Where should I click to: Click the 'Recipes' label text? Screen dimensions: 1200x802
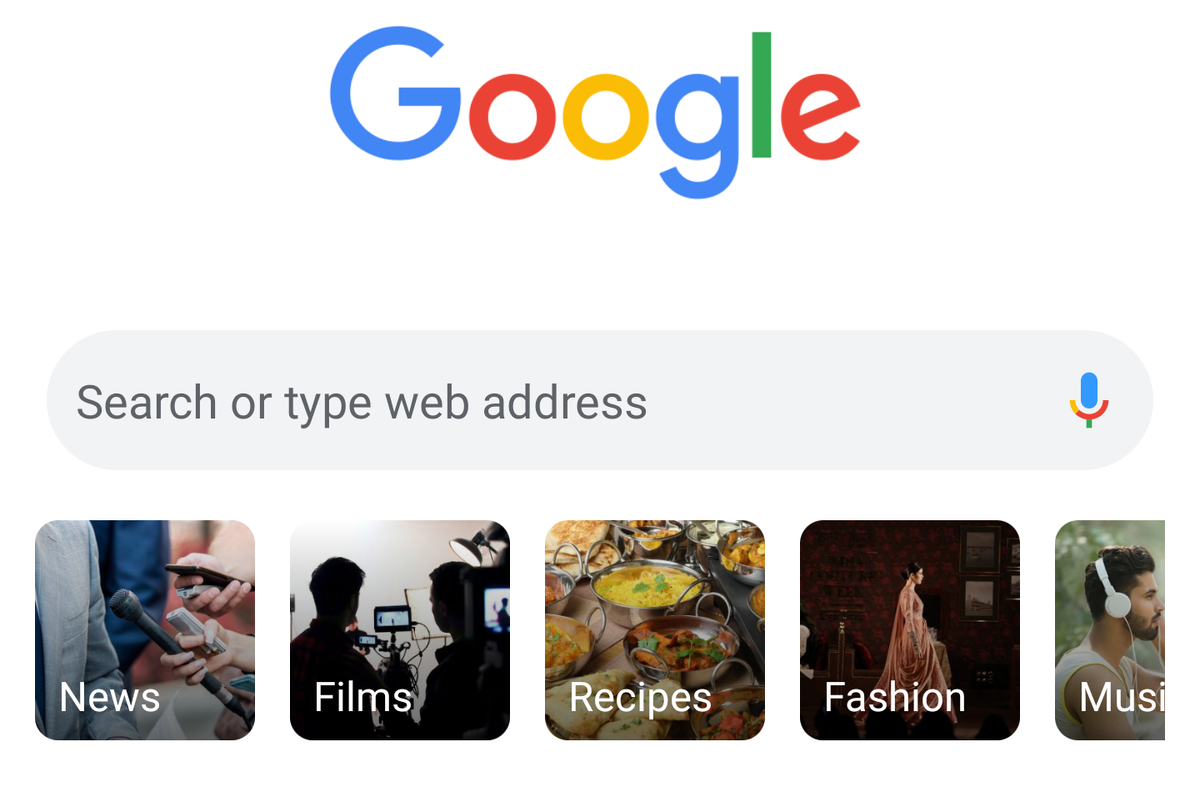coord(641,699)
